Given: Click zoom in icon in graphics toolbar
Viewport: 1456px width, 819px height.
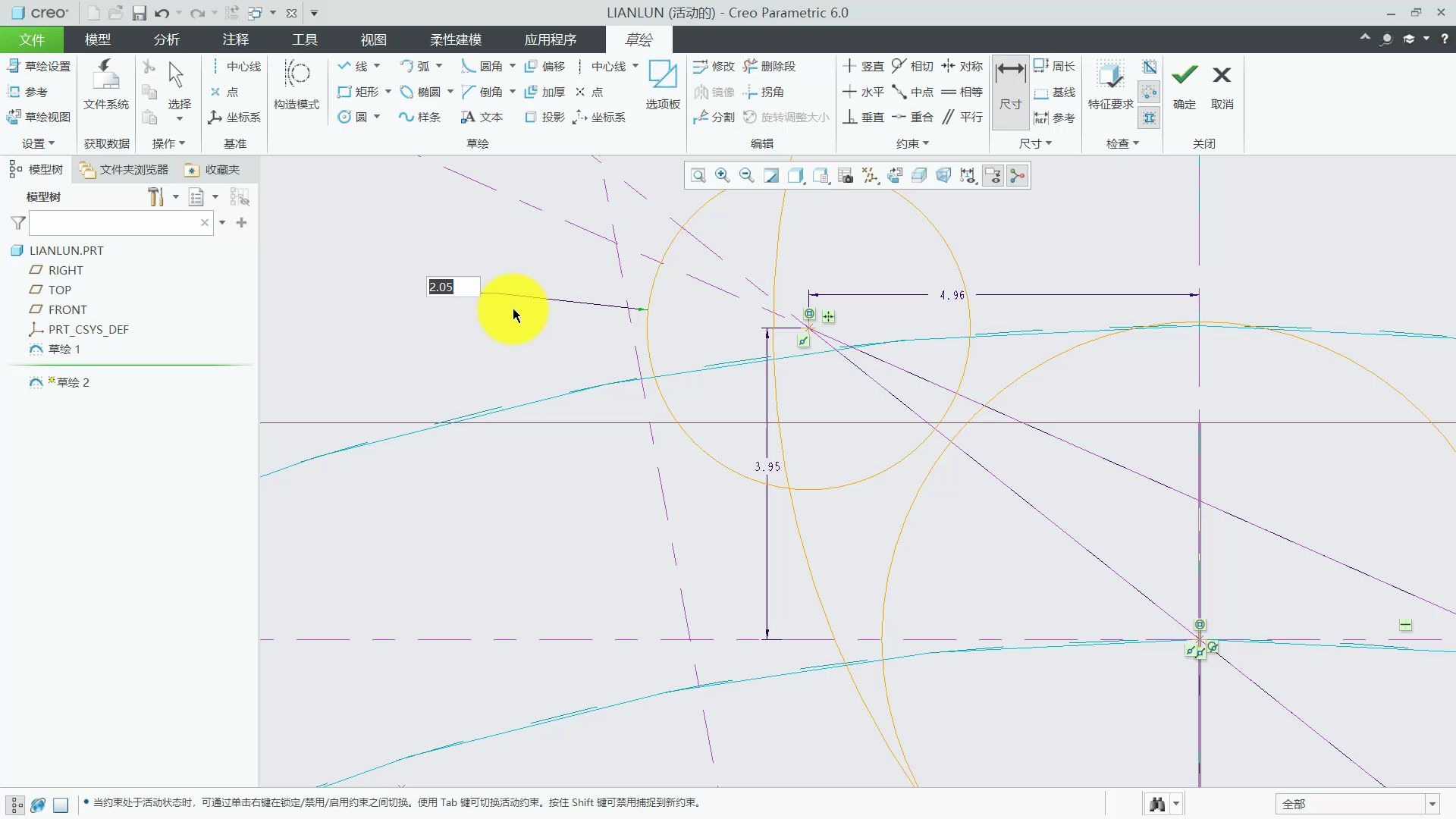Looking at the screenshot, I should [722, 176].
